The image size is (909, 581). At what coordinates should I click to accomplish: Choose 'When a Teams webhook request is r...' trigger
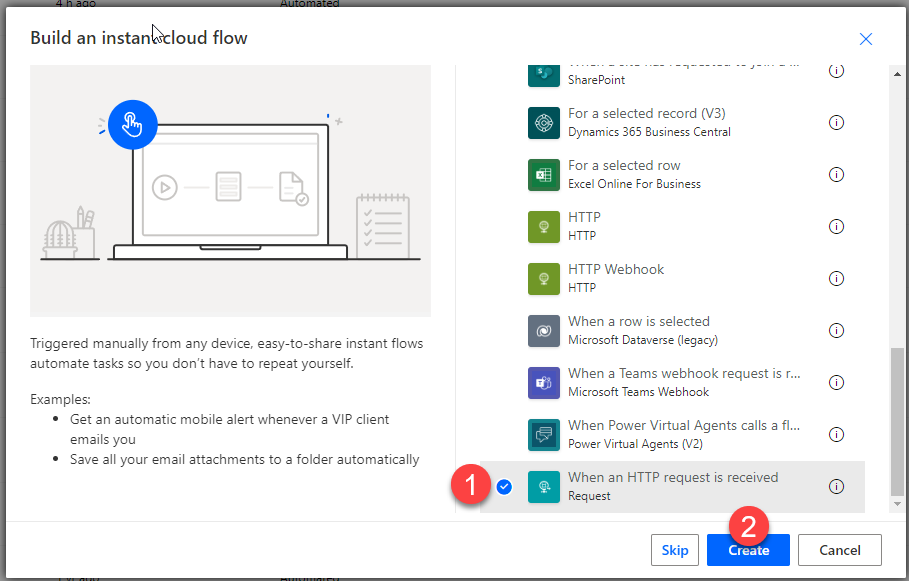click(x=684, y=373)
